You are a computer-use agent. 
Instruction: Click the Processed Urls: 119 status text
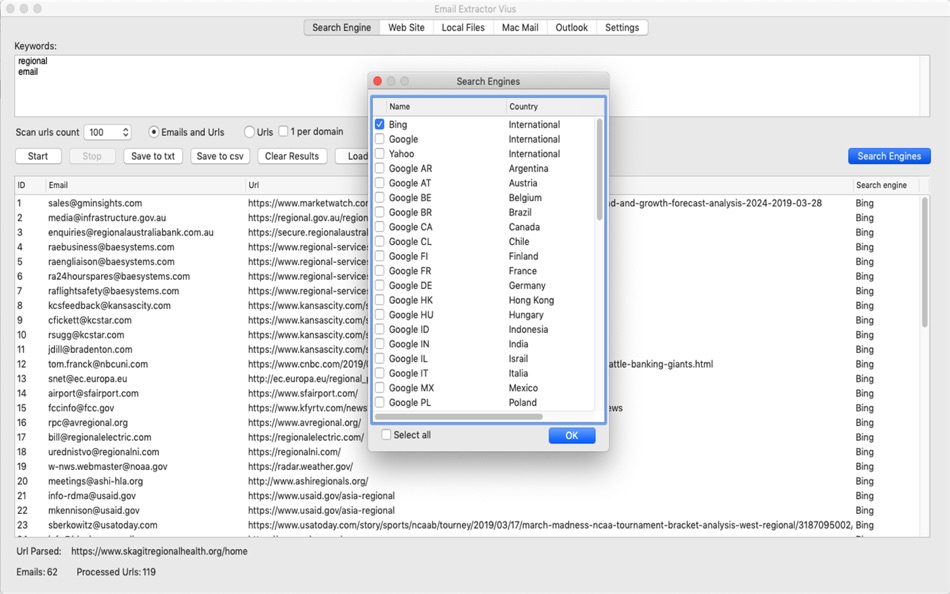116,572
